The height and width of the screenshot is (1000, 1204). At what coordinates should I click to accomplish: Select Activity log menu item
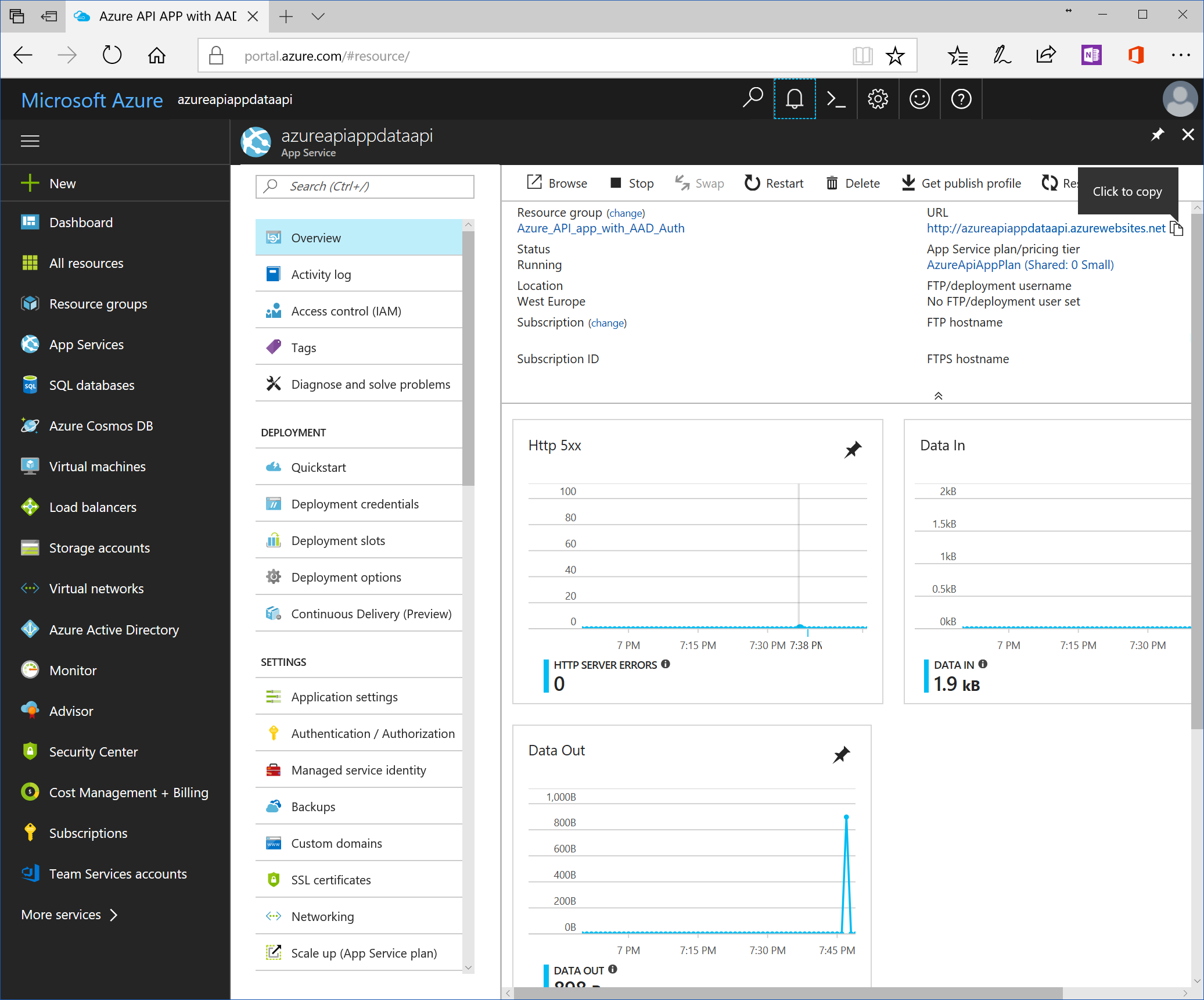pos(321,274)
